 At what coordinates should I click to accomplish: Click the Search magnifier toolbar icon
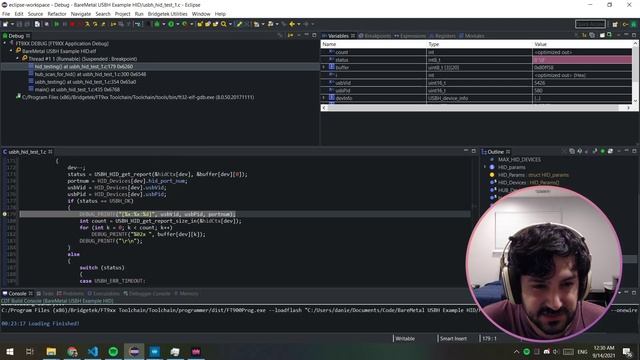point(224,24)
